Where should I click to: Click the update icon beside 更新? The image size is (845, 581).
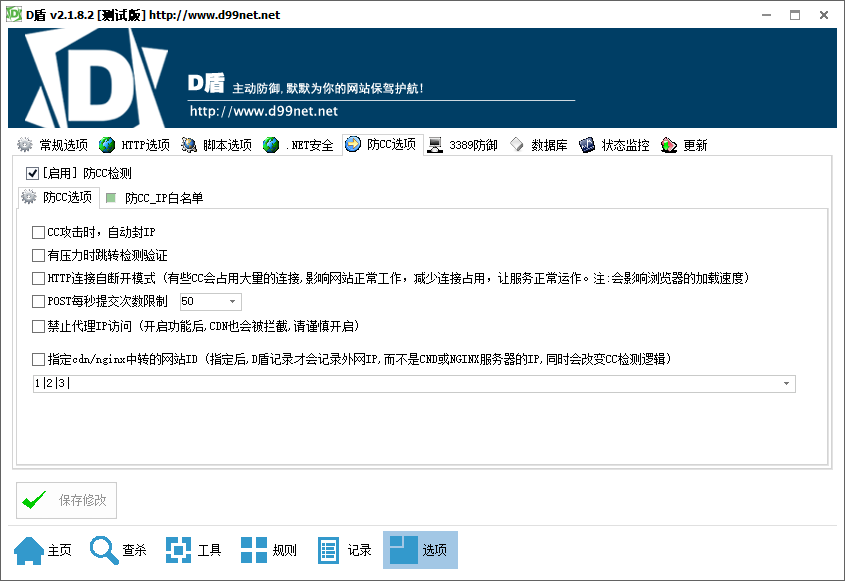(x=669, y=144)
